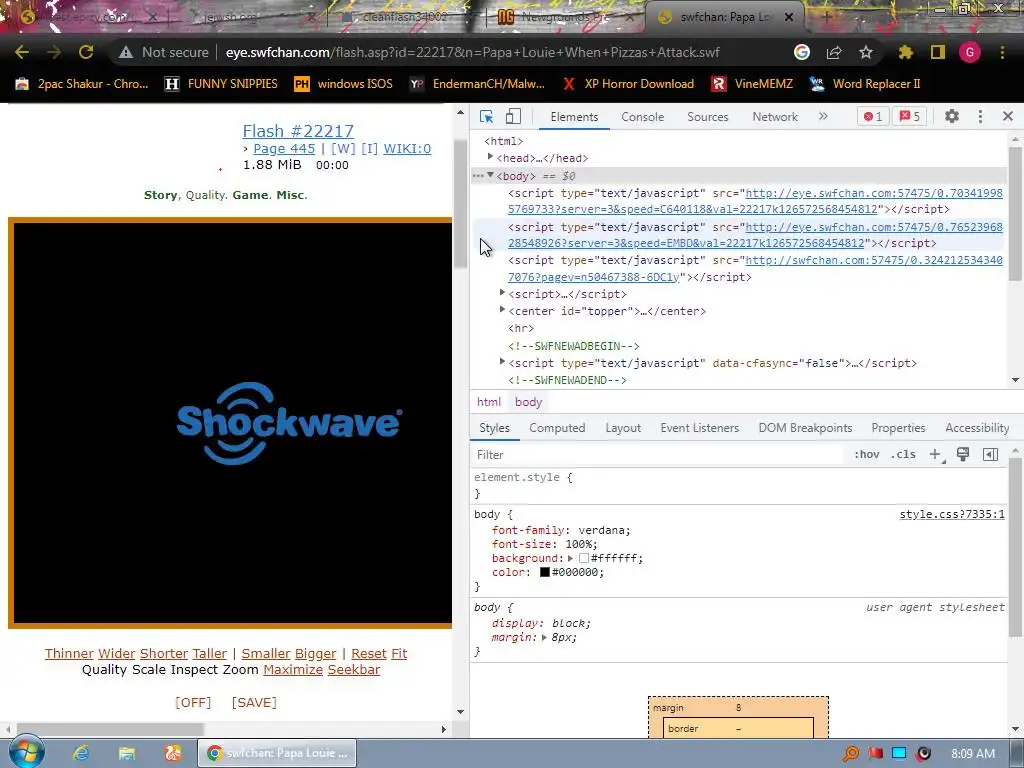This screenshot has height=768, width=1024.
Task: Open the DevTools issues counter showing 5
Action: tap(910, 116)
